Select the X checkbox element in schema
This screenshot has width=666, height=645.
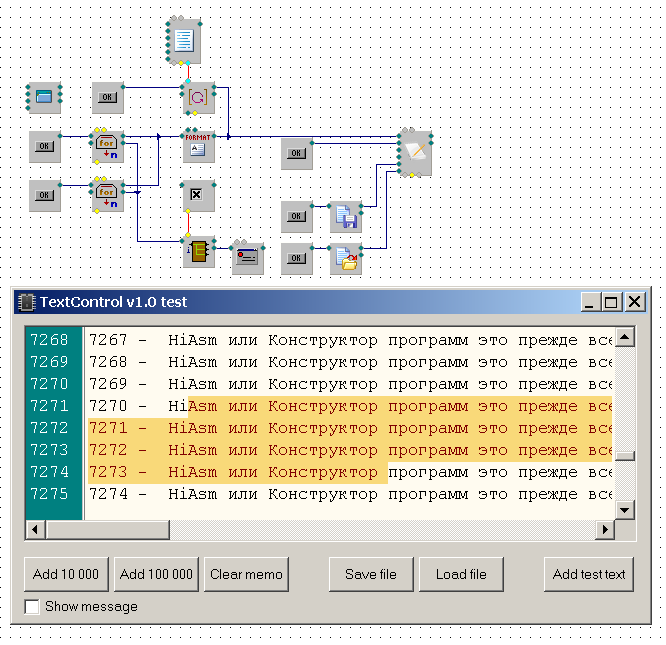coord(198,195)
